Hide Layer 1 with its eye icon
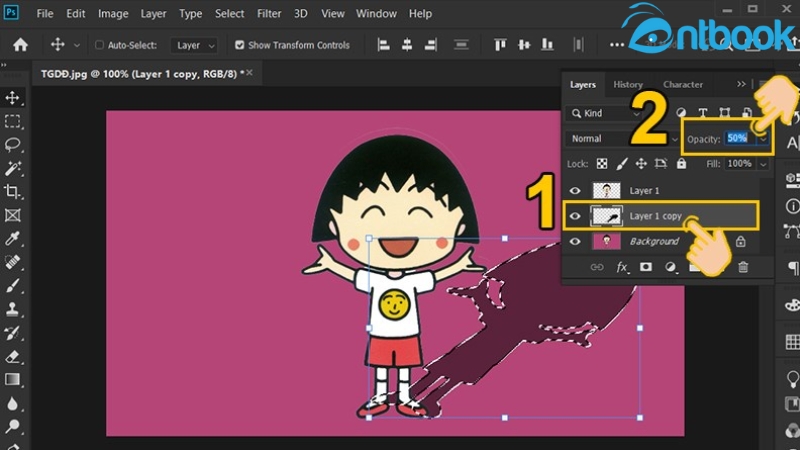Viewport: 800px width, 450px height. click(x=575, y=190)
